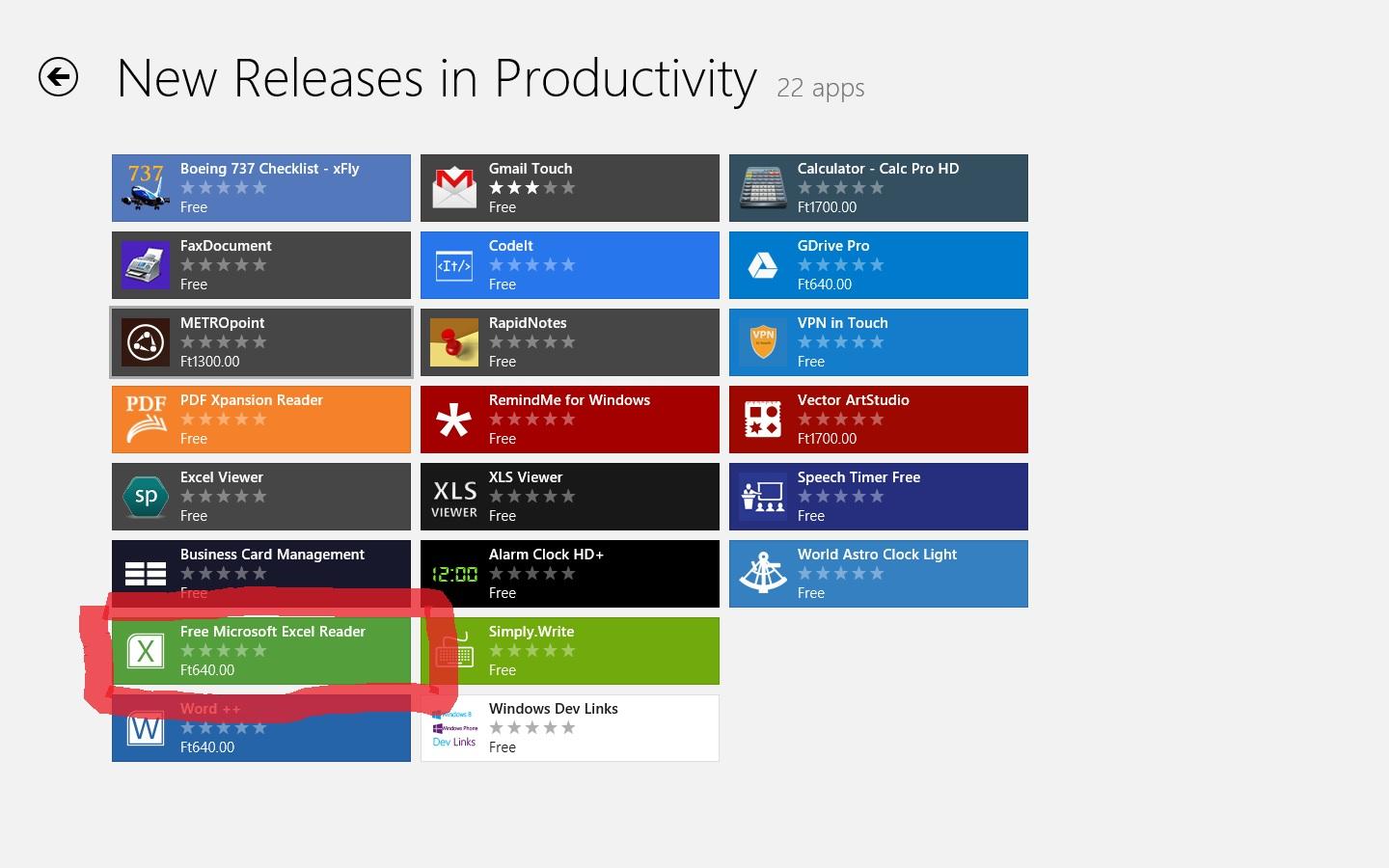The height and width of the screenshot is (868, 1389).
Task: Open the CodeIt app title
Action: click(x=511, y=246)
